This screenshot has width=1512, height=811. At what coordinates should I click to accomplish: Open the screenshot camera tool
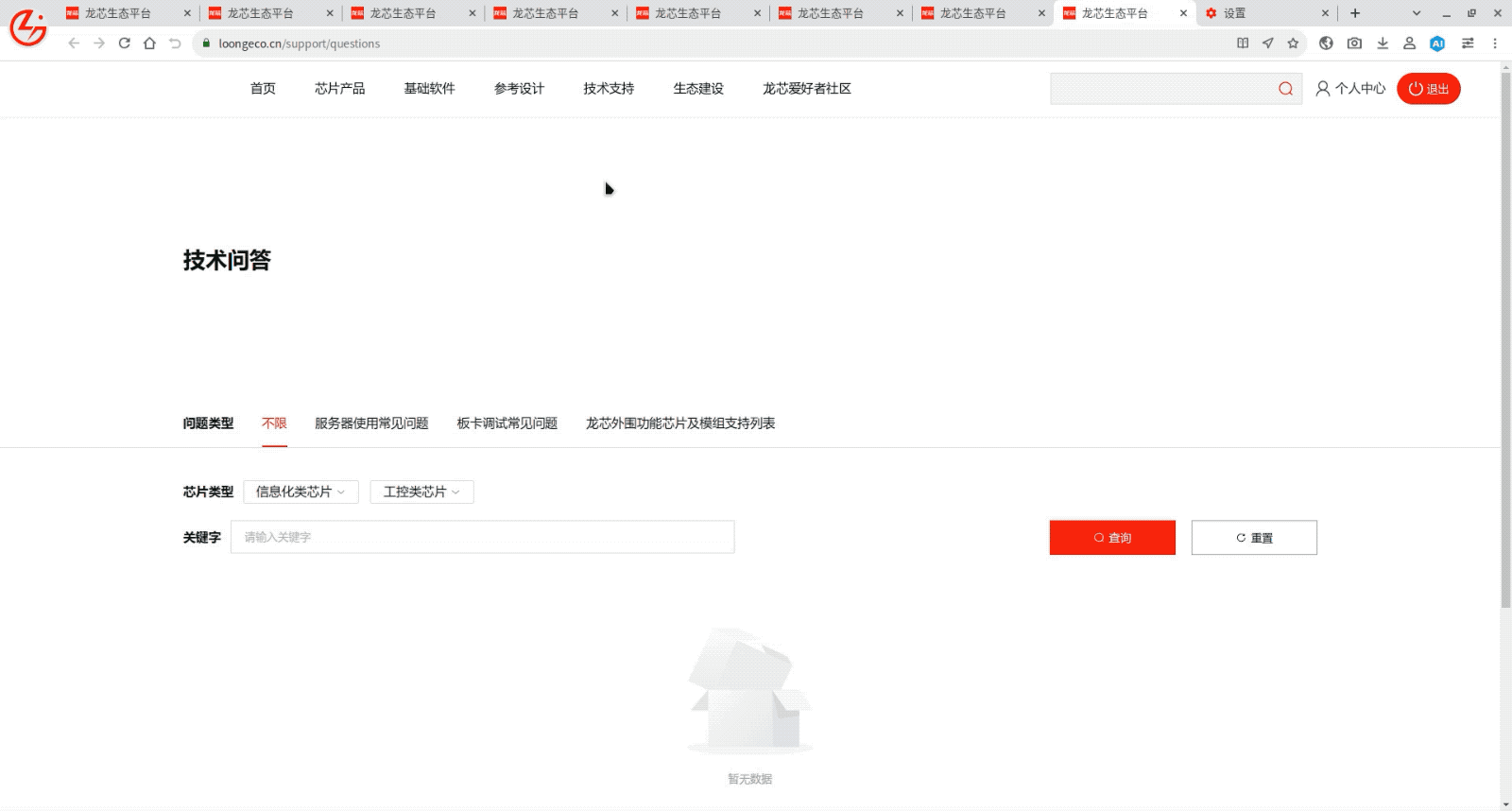coord(1354,43)
